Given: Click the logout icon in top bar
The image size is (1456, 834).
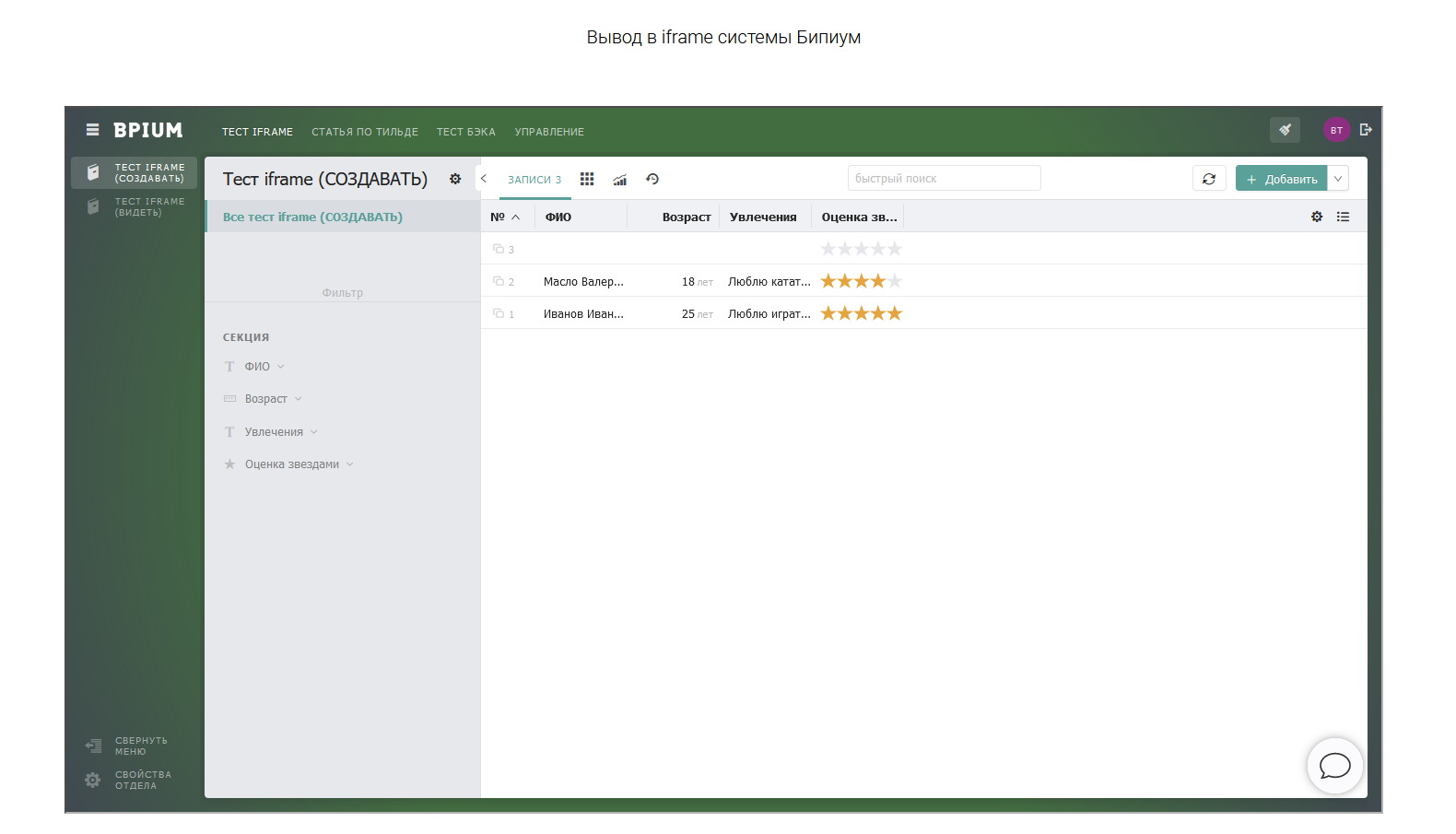Looking at the screenshot, I should pos(1366,130).
